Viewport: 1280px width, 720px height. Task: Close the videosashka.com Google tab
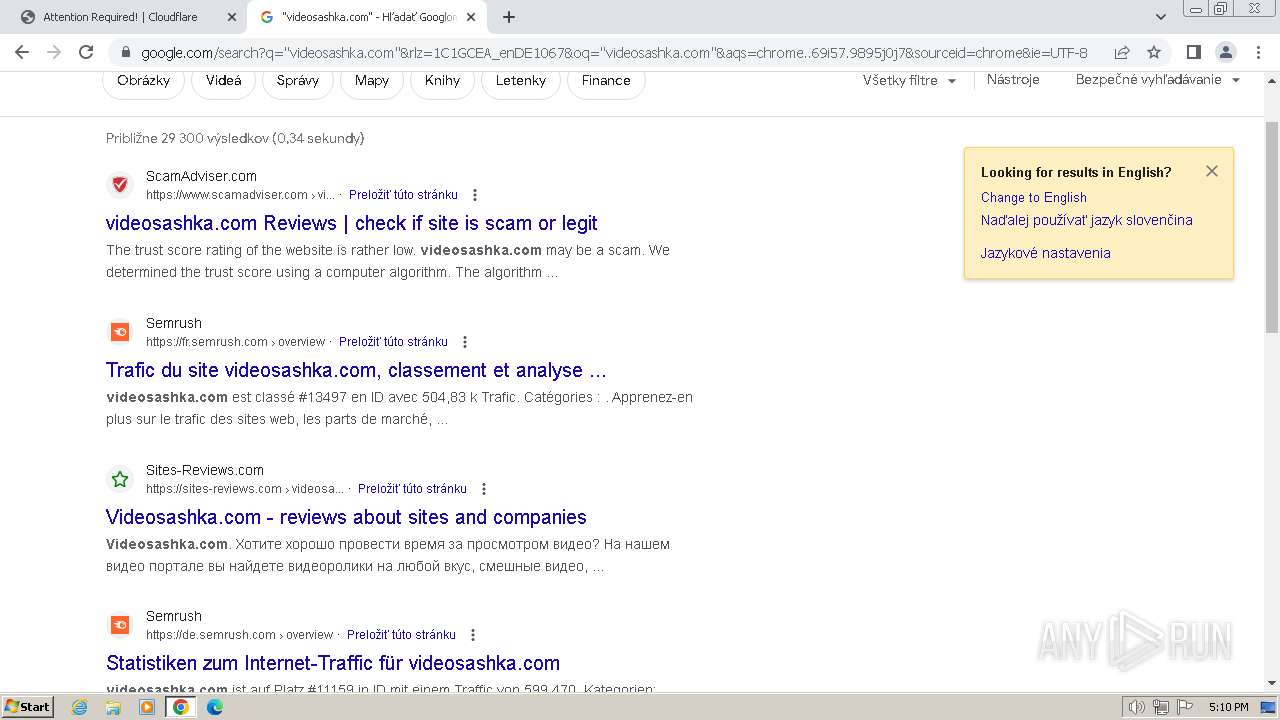(x=471, y=17)
